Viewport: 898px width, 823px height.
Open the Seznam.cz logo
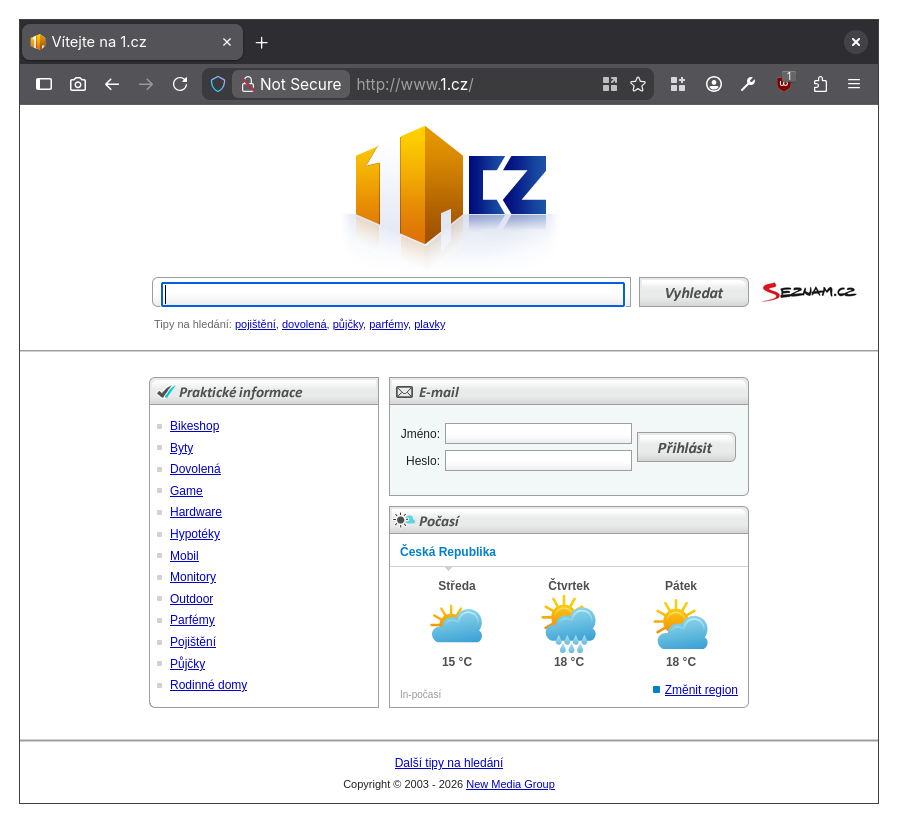coord(809,292)
